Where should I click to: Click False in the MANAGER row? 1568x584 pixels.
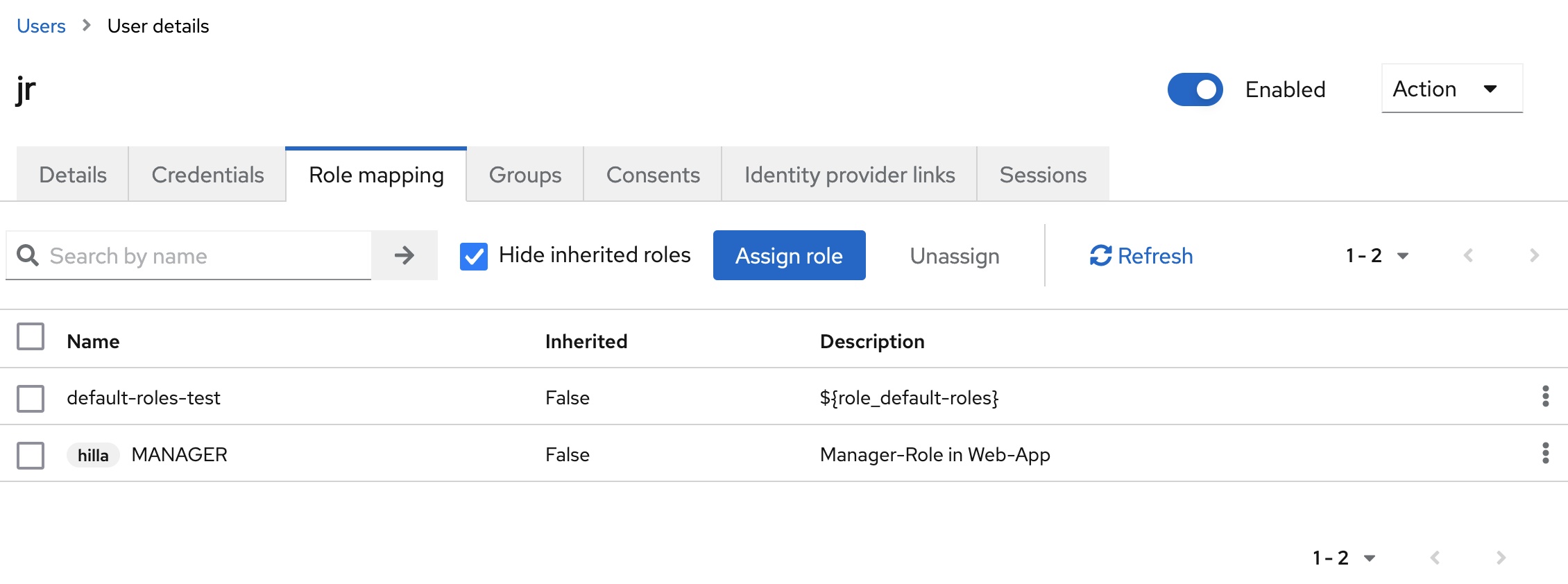[568, 454]
